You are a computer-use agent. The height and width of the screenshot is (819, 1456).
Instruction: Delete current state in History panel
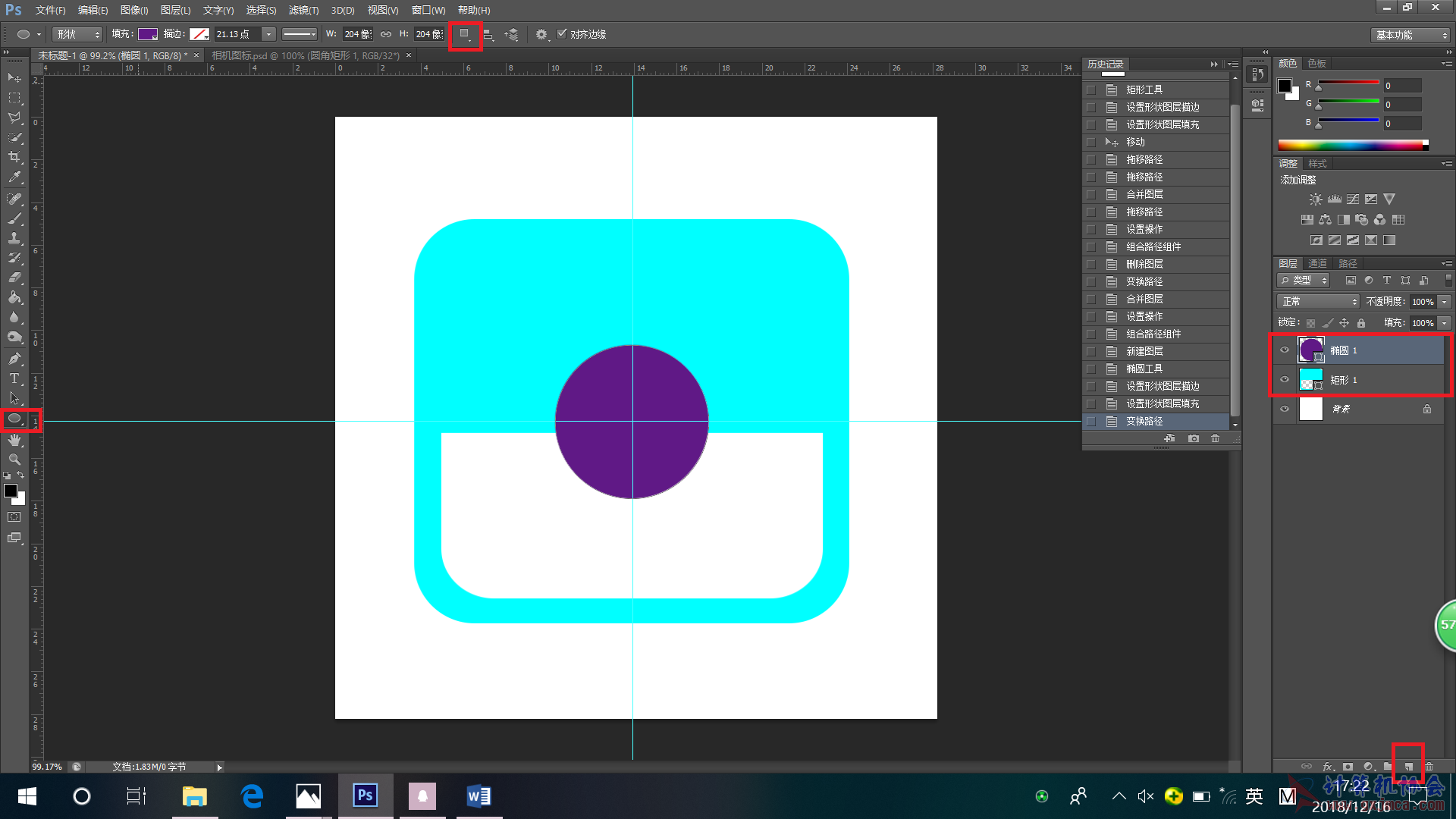[1216, 438]
